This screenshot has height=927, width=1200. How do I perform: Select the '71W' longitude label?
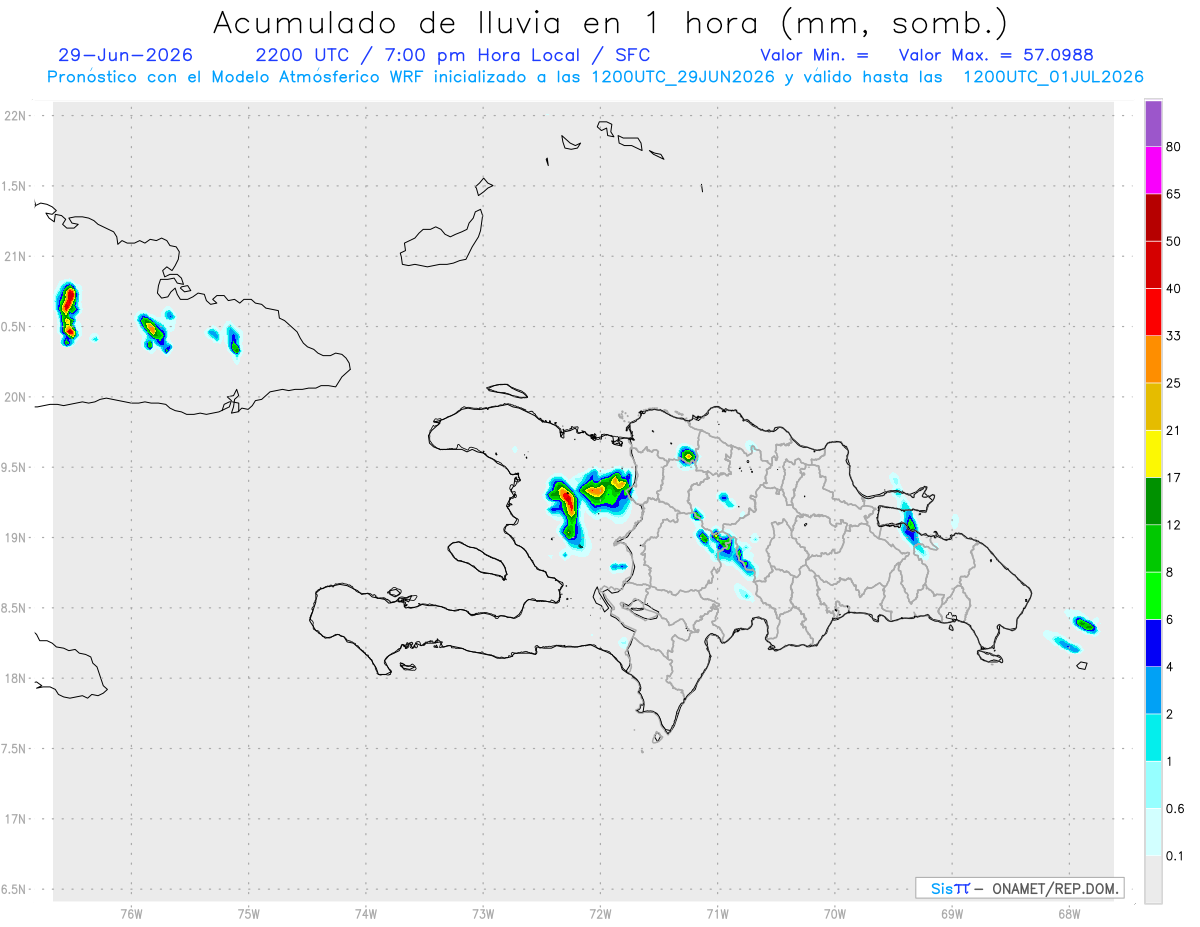click(717, 913)
